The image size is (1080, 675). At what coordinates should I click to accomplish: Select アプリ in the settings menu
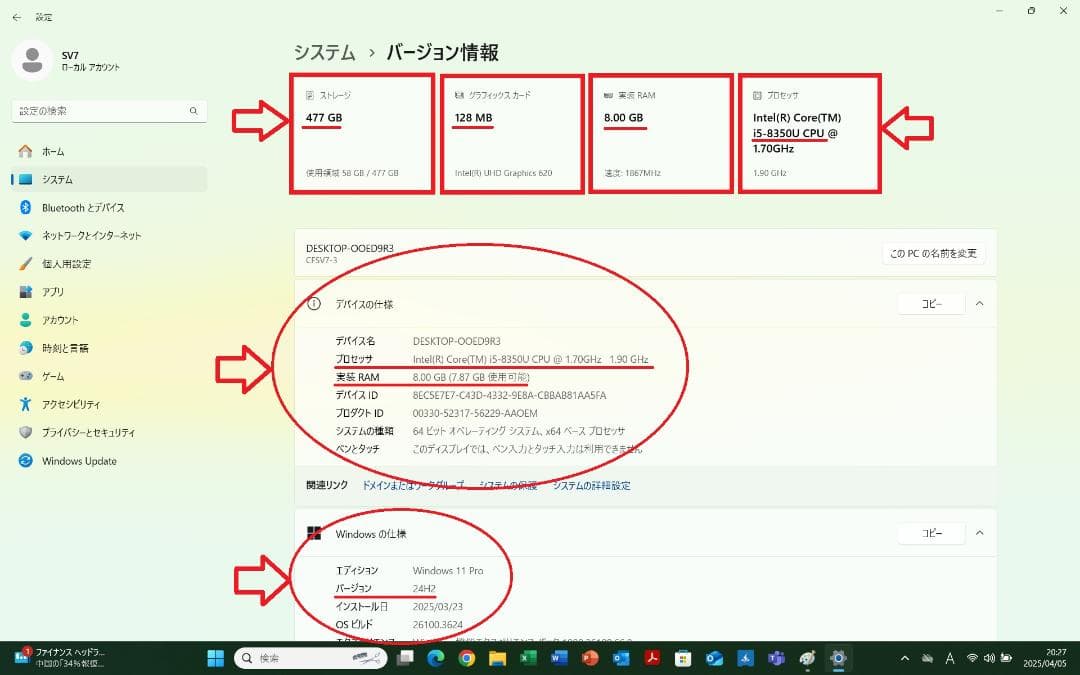coord(52,292)
